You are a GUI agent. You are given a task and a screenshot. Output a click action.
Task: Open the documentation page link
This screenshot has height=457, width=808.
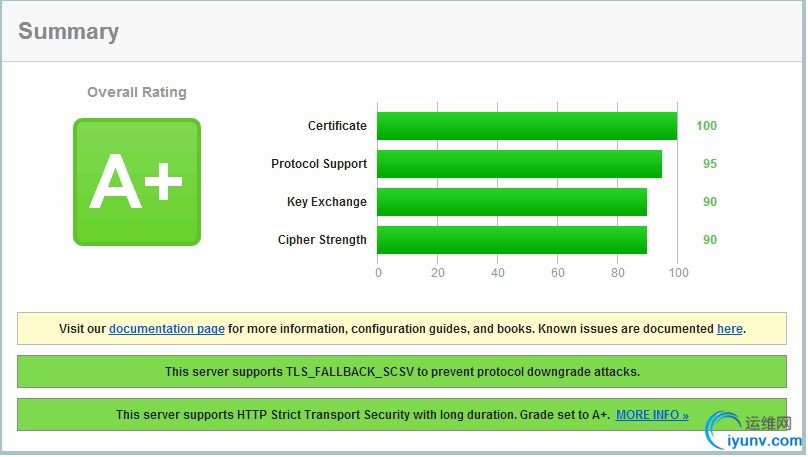166,329
